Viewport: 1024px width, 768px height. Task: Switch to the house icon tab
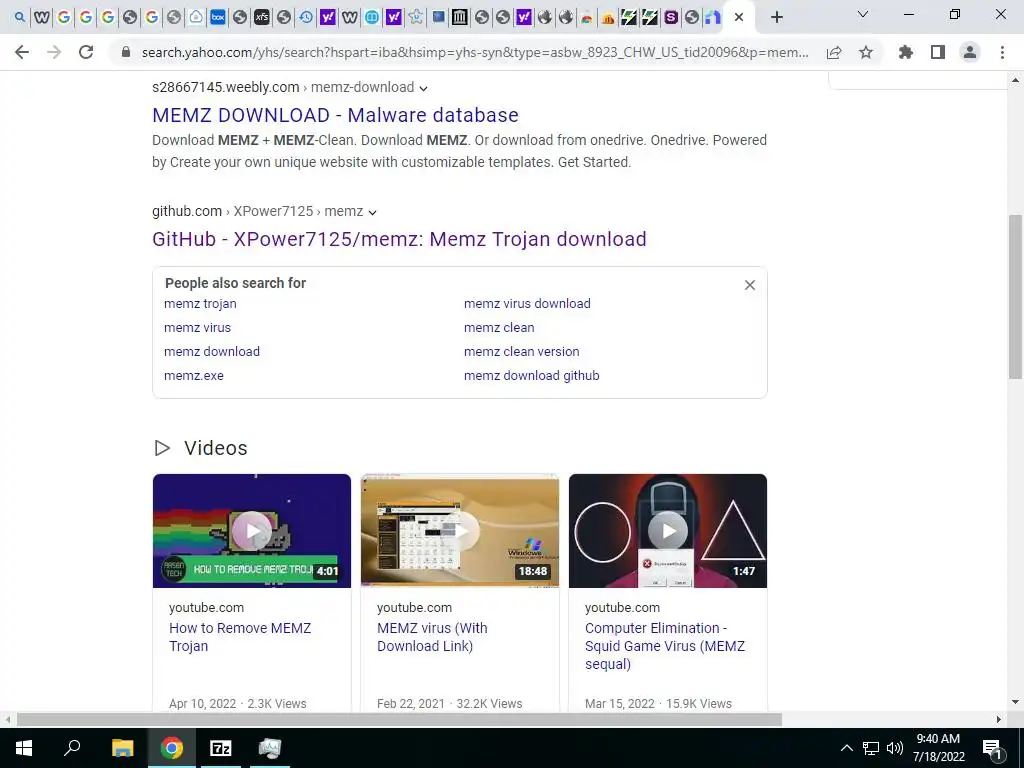[x=196, y=18]
